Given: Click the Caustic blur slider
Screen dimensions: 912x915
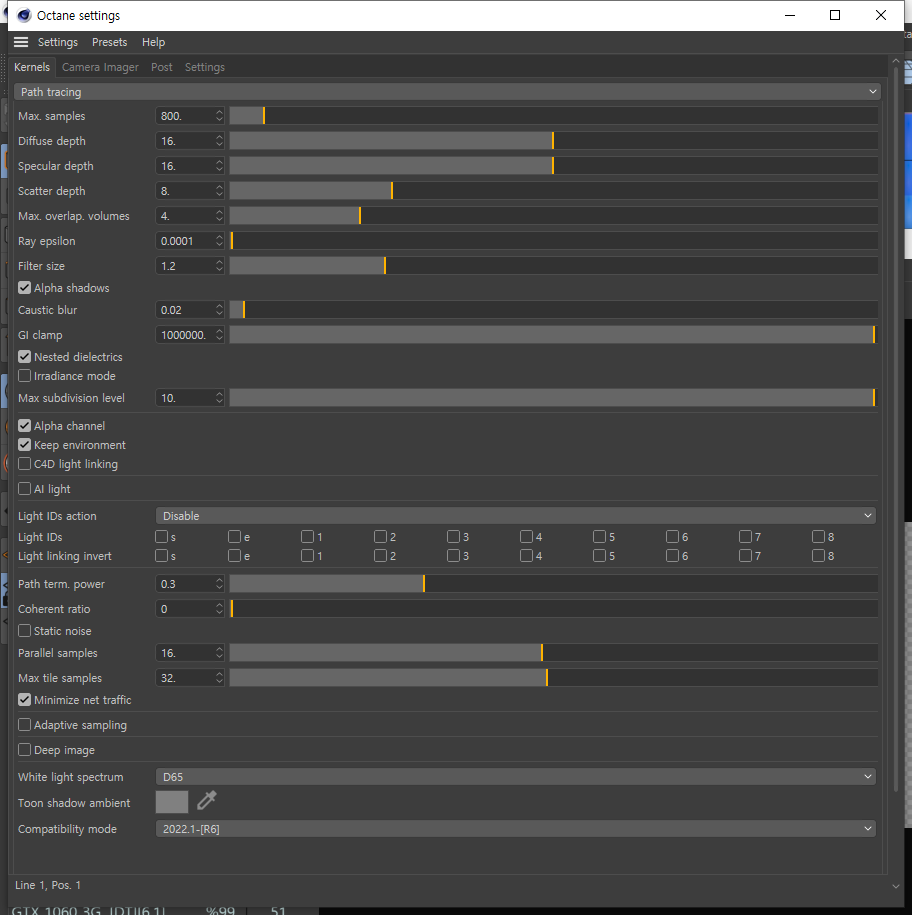Looking at the screenshot, I should 554,310.
